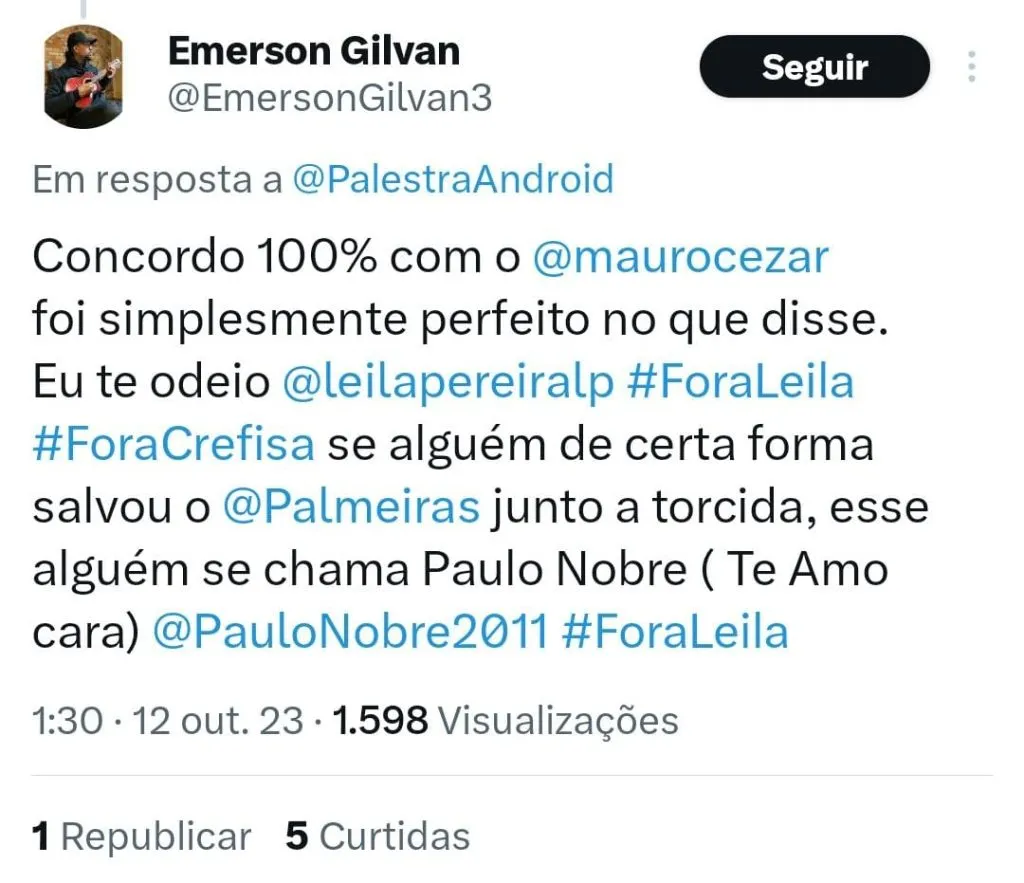Open the #ForaCrefisa hashtag
The width and height of the screenshot is (1024, 883).
[173, 444]
